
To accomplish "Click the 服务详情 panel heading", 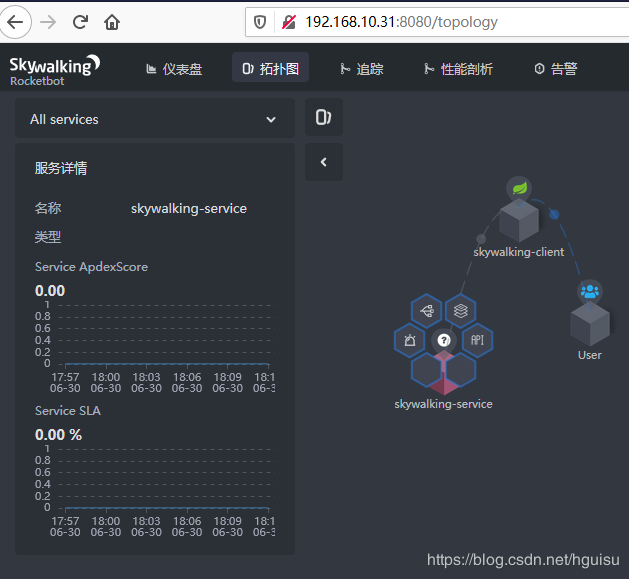I will pyautogui.click(x=61, y=168).
